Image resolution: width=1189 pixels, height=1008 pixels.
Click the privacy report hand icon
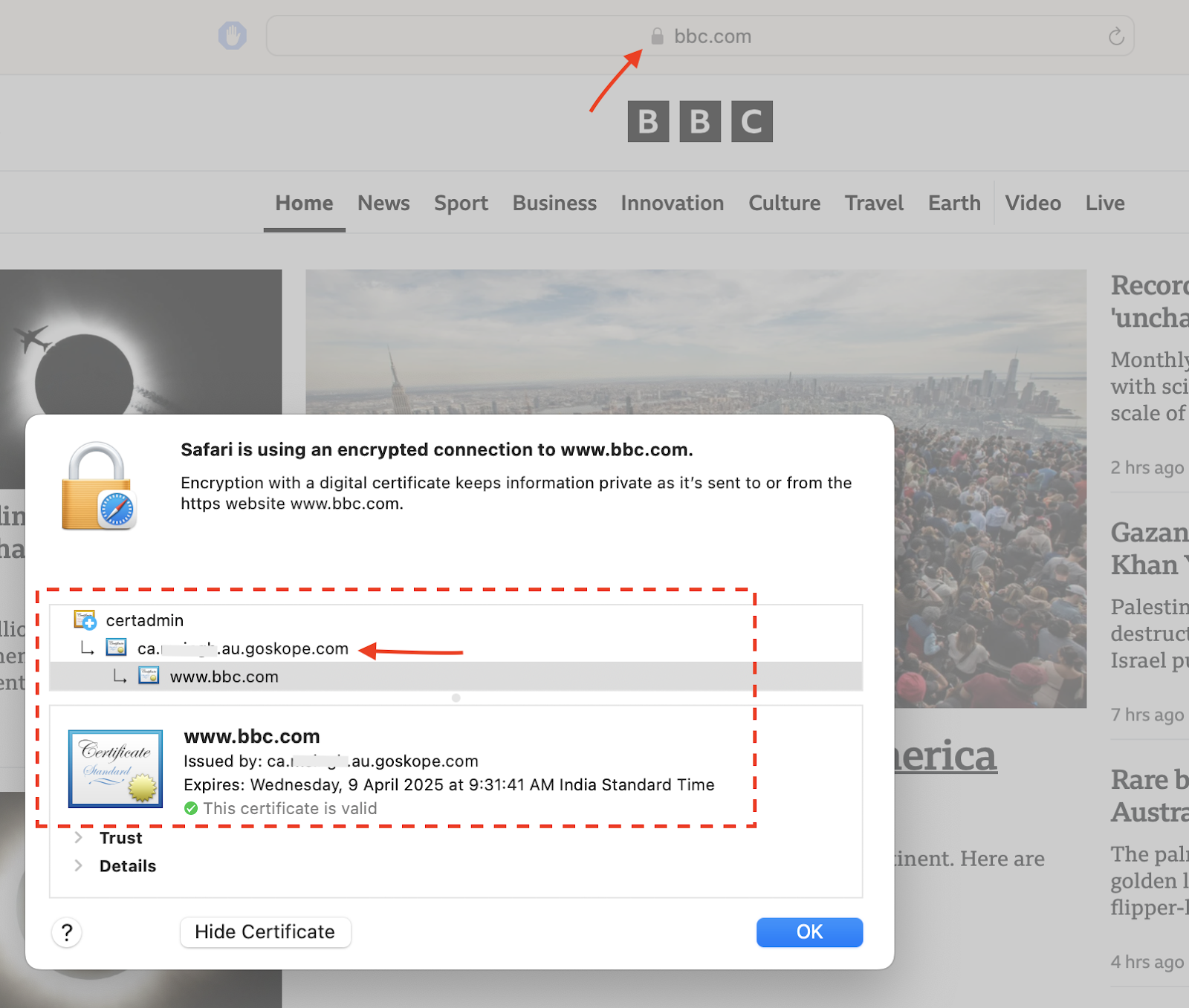tap(233, 36)
